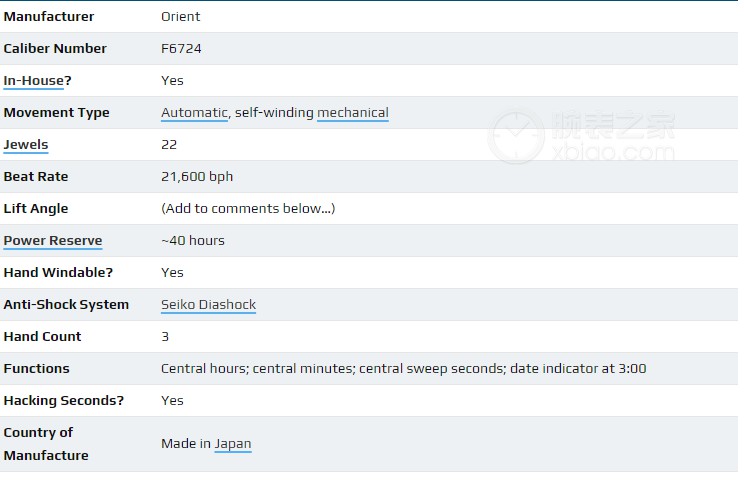Click the Caliber Number label
744x481 pixels.
(x=55, y=48)
